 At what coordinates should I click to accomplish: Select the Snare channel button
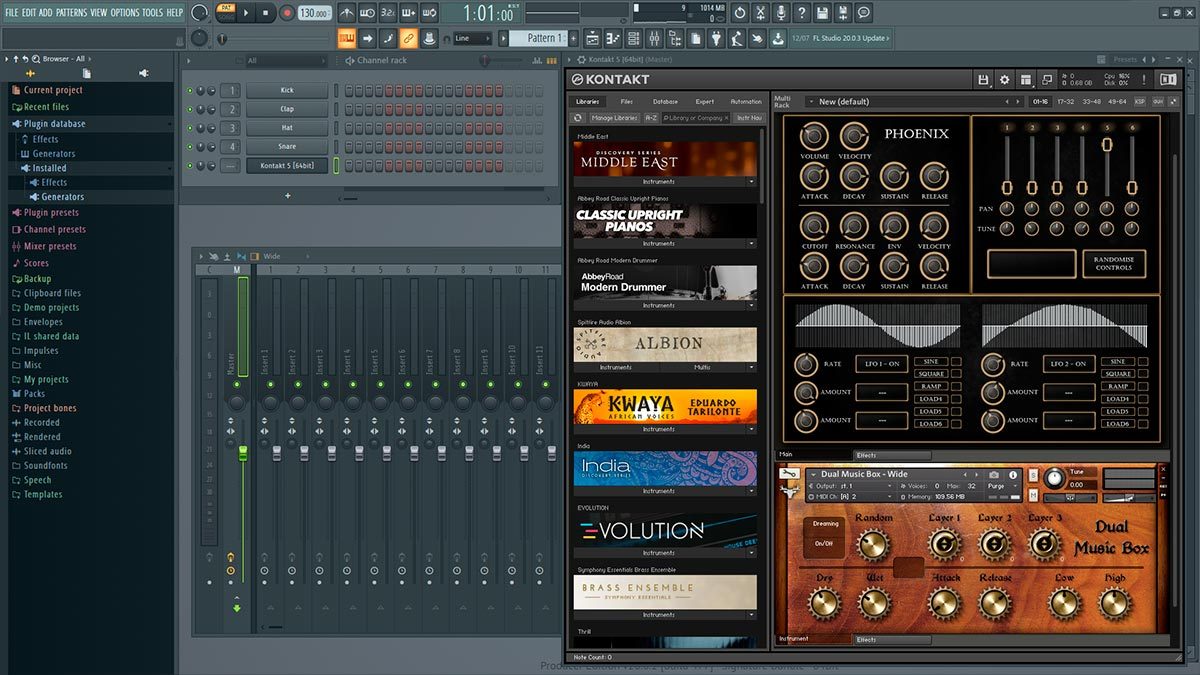287,147
